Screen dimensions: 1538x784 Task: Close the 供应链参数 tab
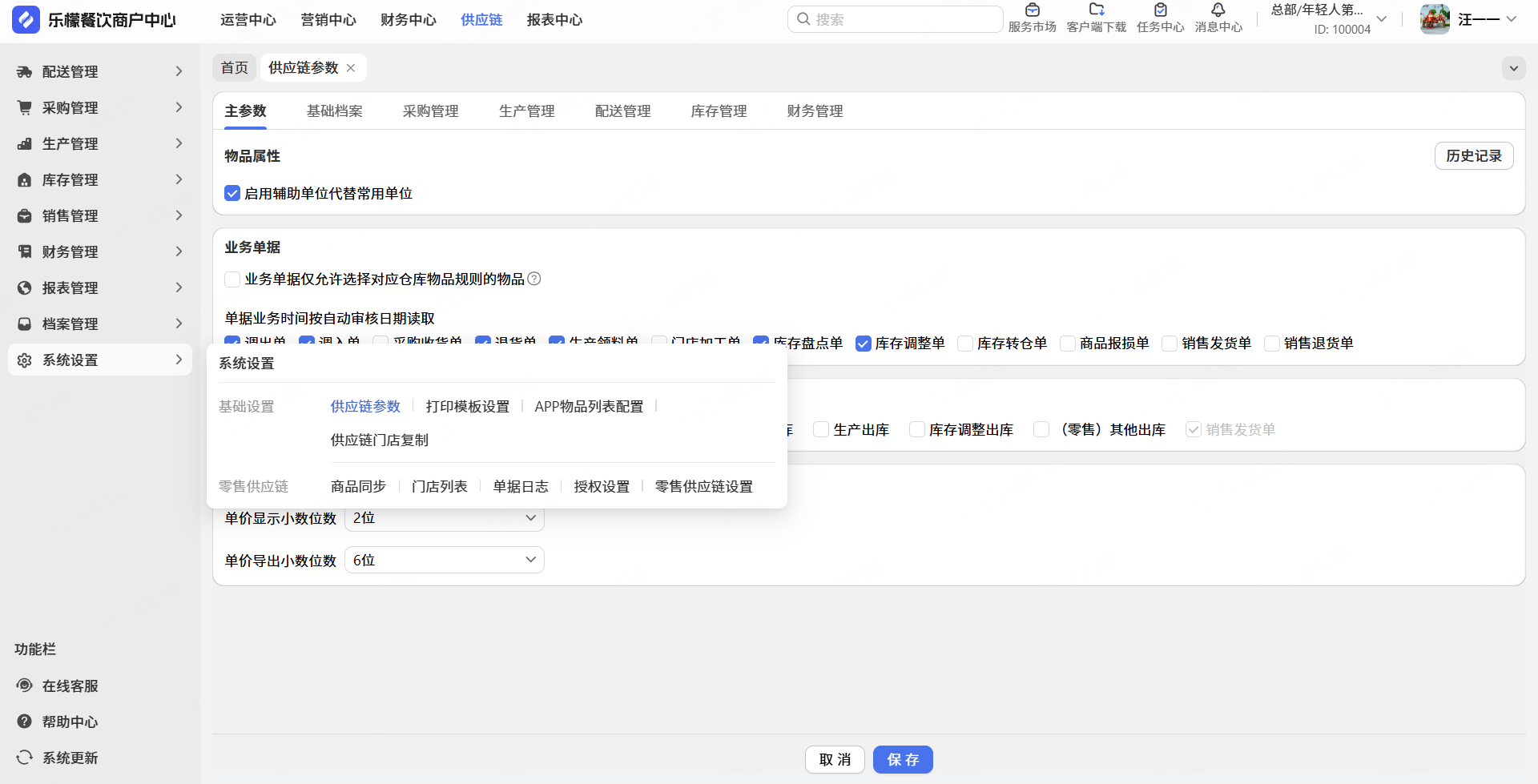(x=351, y=68)
